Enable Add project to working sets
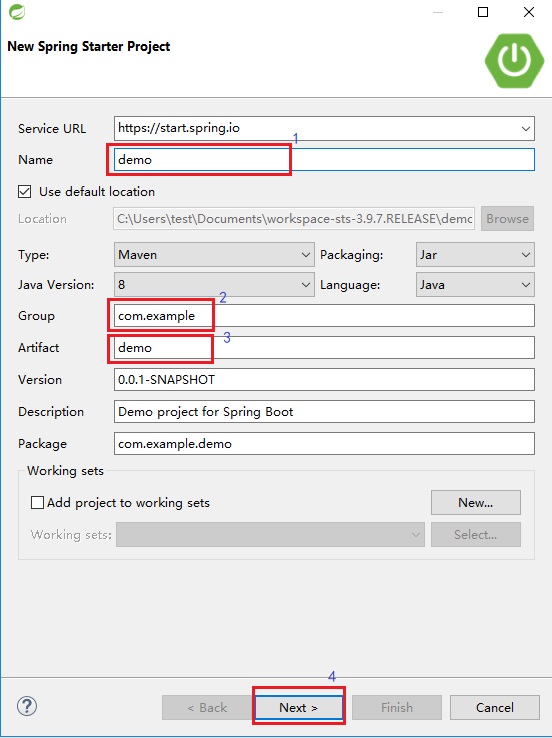This screenshot has width=552, height=738. click(x=37, y=503)
